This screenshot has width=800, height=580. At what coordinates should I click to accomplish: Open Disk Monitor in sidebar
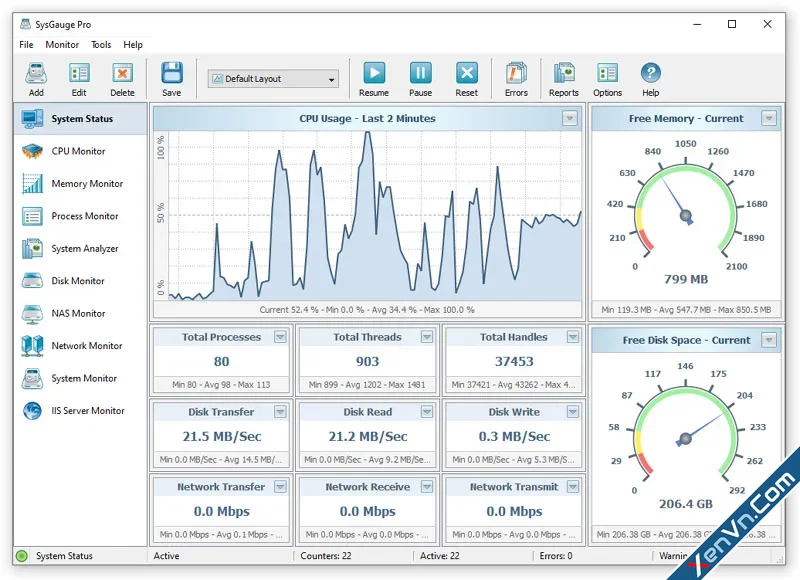pyautogui.click(x=81, y=281)
